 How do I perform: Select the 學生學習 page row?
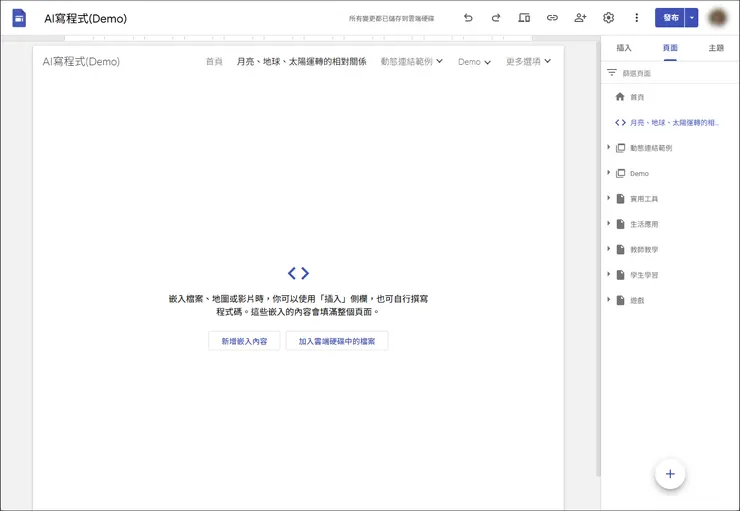(x=669, y=275)
